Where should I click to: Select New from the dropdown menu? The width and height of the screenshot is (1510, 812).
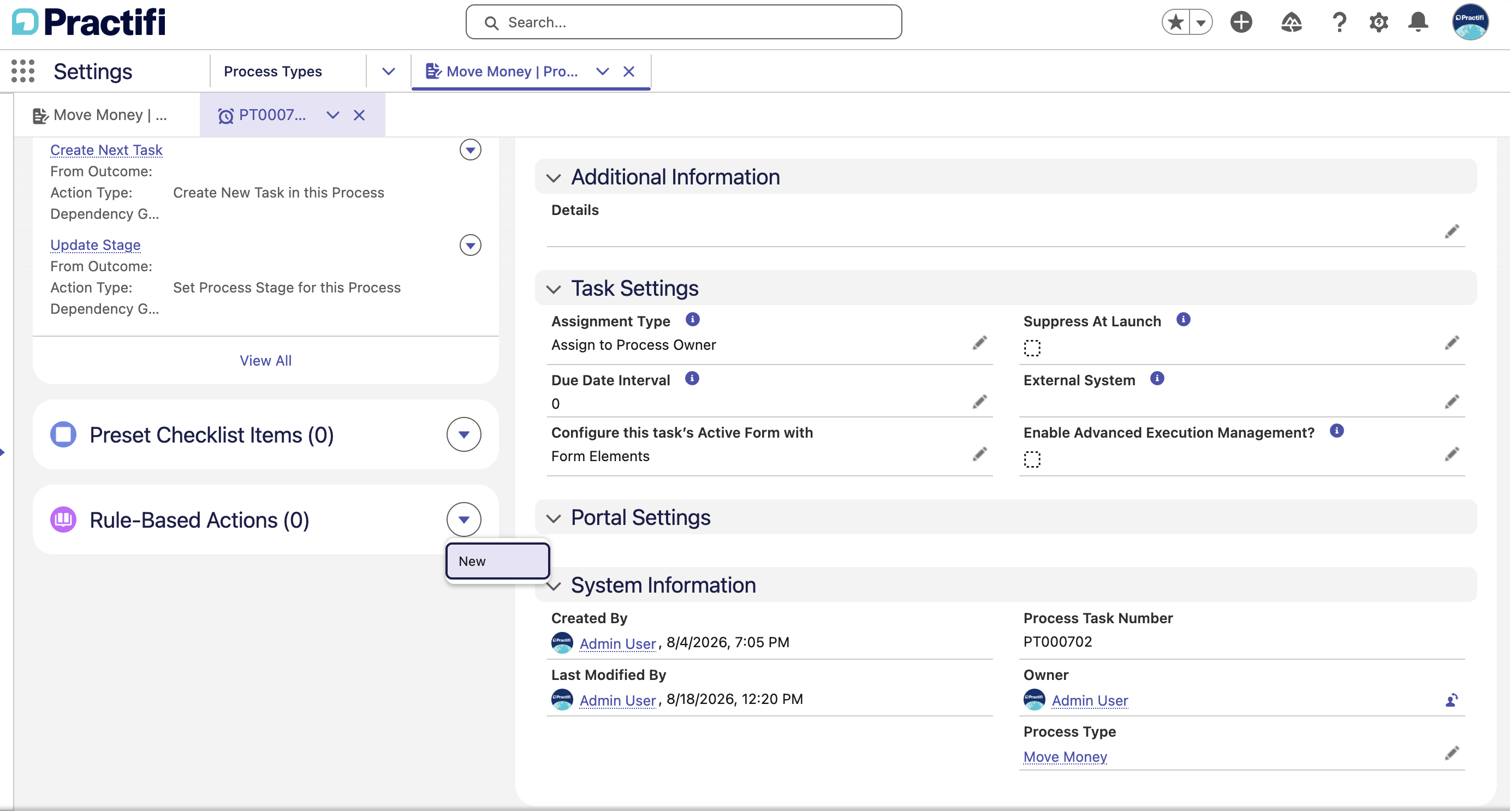[x=498, y=562]
